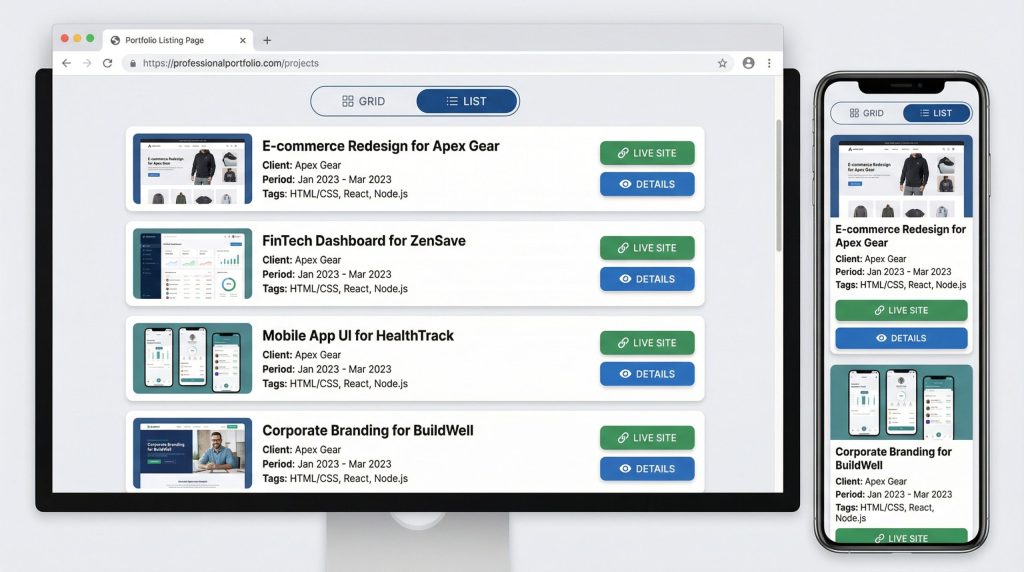
Task: Click padlock icon in address bar
Action: (132, 63)
